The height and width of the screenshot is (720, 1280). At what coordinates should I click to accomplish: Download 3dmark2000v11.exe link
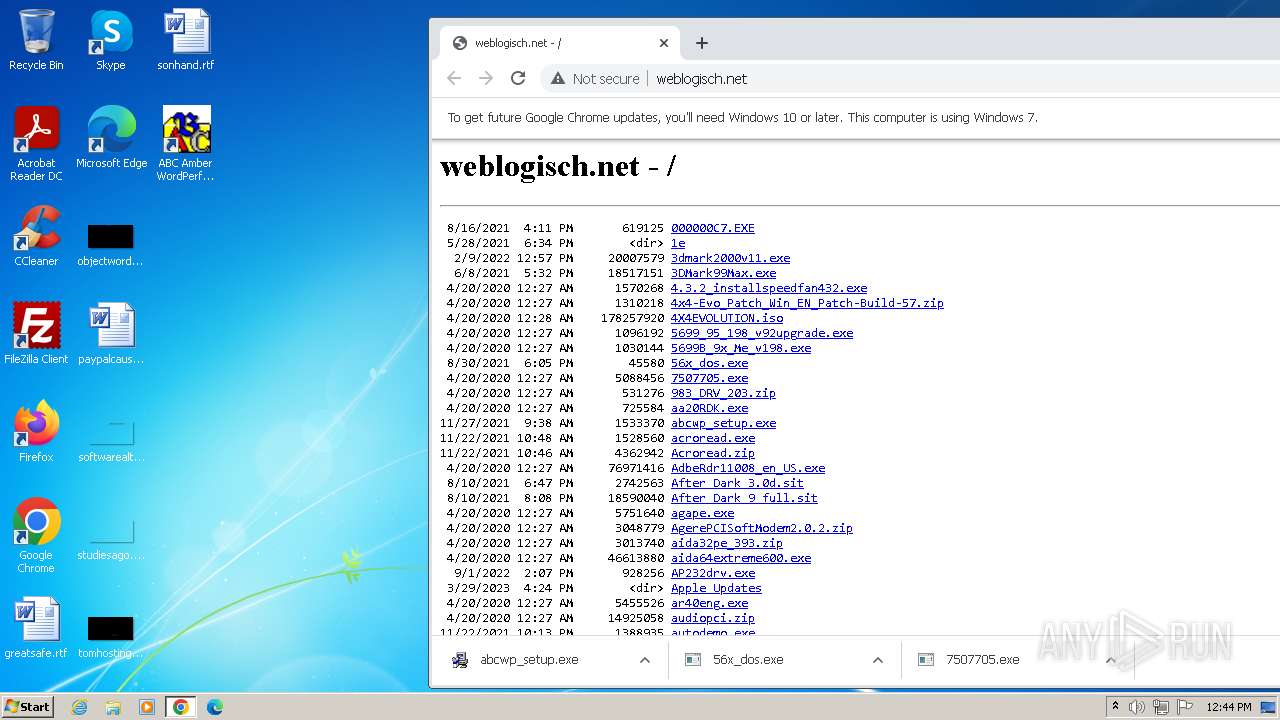730,258
